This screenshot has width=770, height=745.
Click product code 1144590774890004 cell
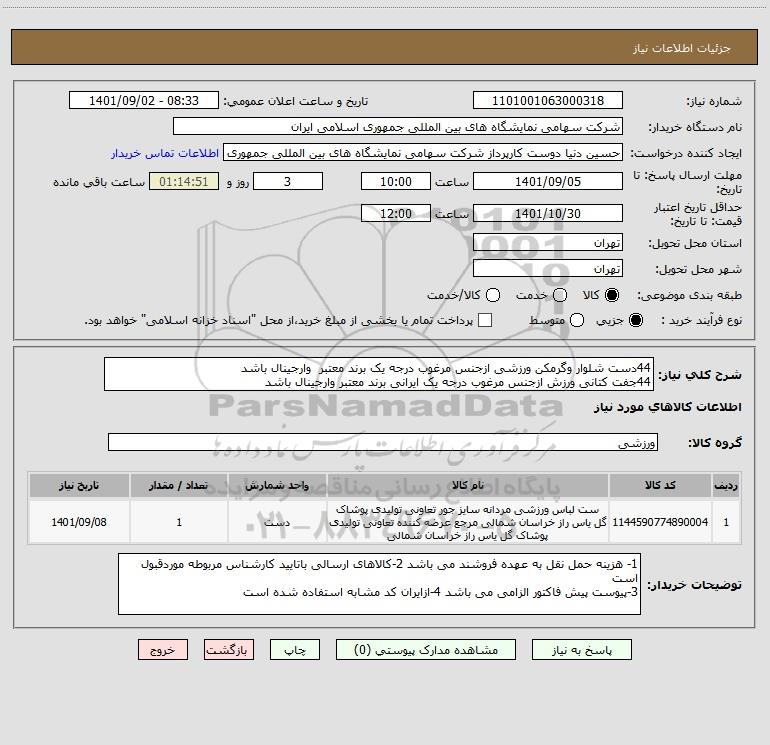click(660, 522)
